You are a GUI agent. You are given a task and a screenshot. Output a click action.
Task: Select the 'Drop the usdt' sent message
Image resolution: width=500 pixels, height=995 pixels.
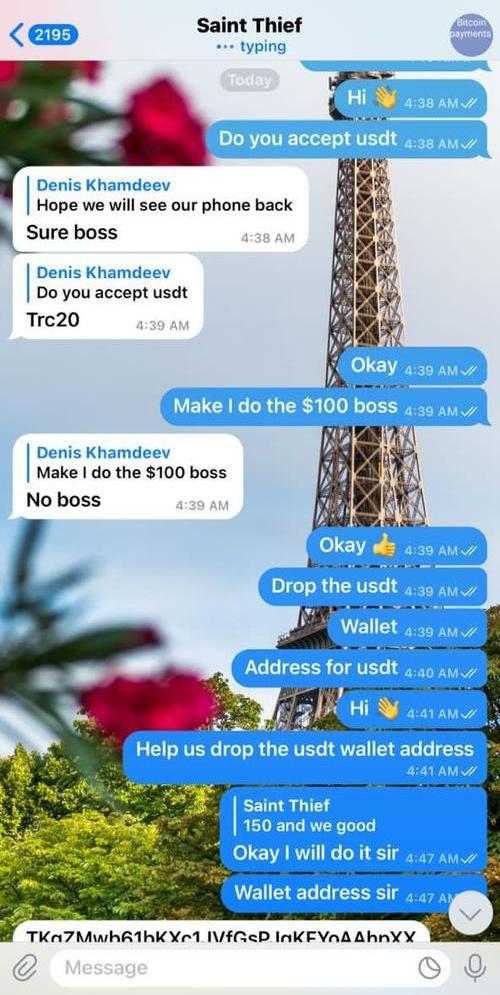coord(374,587)
